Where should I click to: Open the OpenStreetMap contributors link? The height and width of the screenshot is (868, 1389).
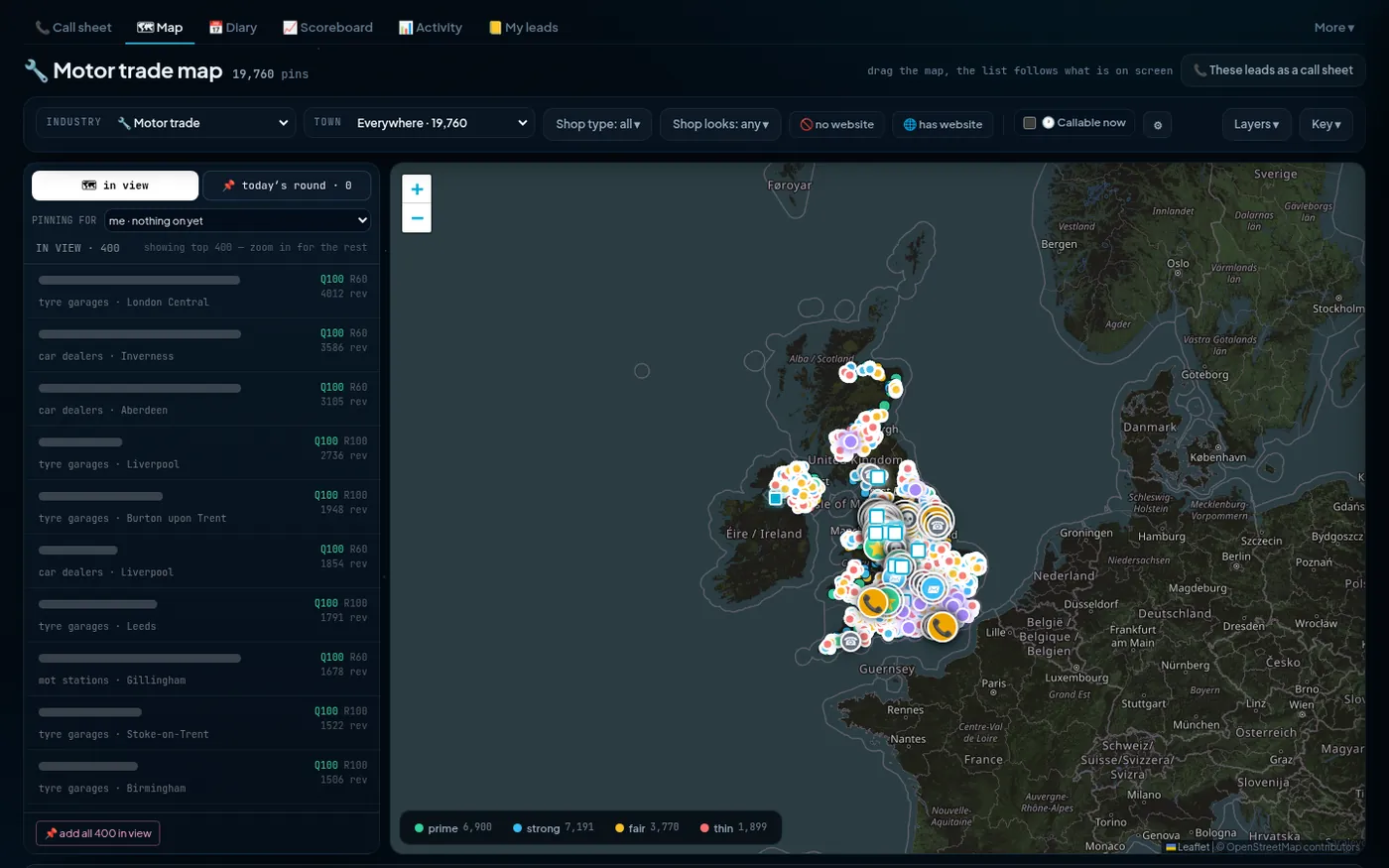coord(1293,847)
